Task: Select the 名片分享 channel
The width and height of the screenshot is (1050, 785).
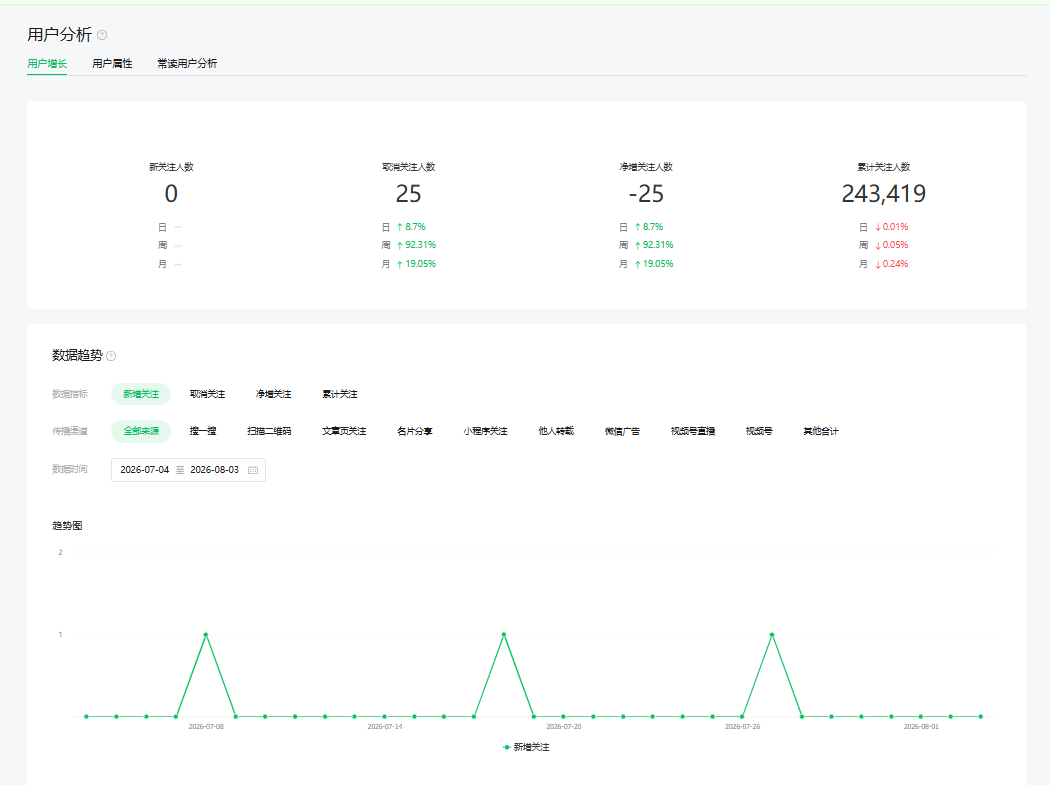Action: pyautogui.click(x=415, y=431)
